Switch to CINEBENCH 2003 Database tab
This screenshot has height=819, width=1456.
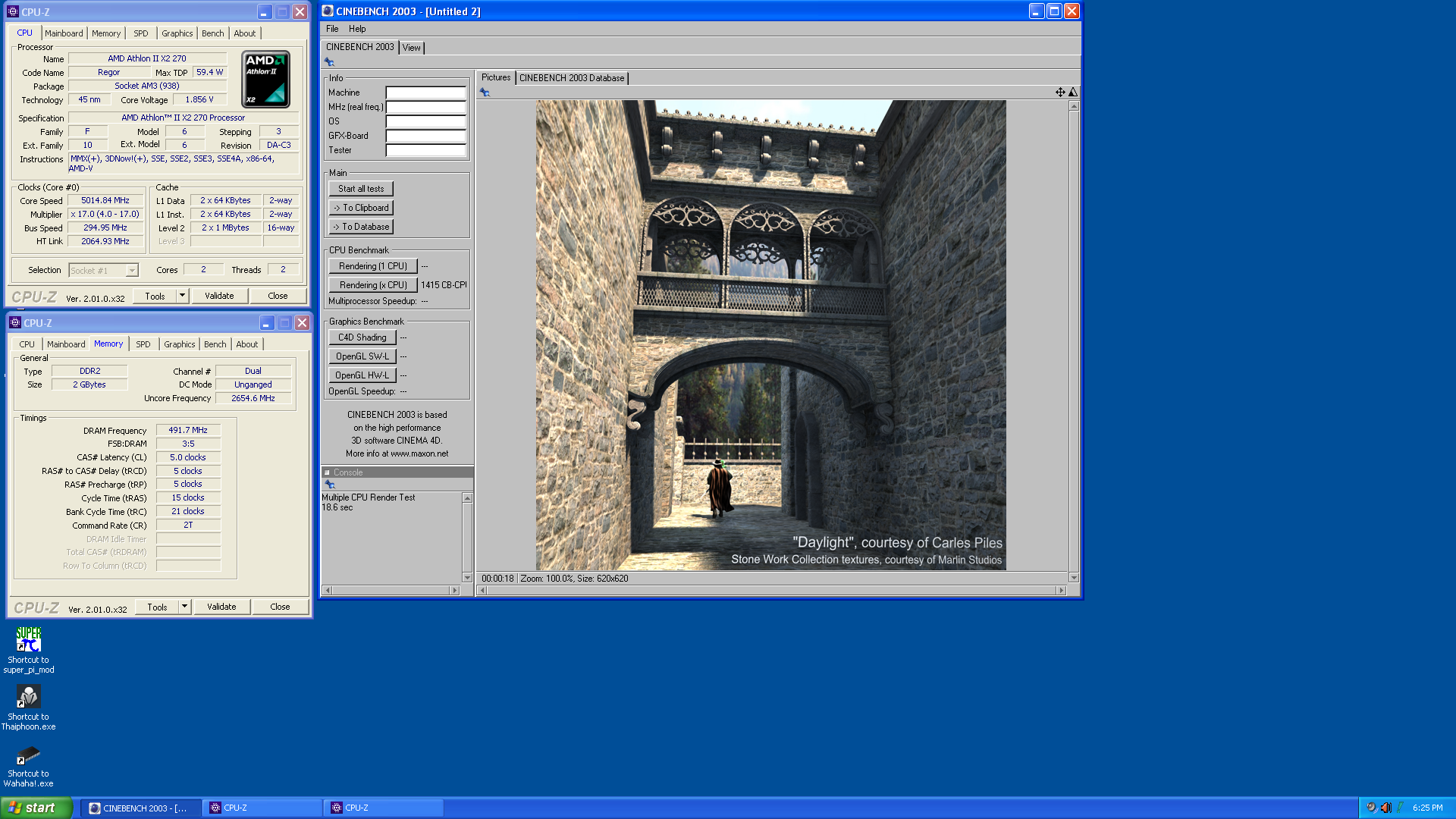tap(572, 78)
